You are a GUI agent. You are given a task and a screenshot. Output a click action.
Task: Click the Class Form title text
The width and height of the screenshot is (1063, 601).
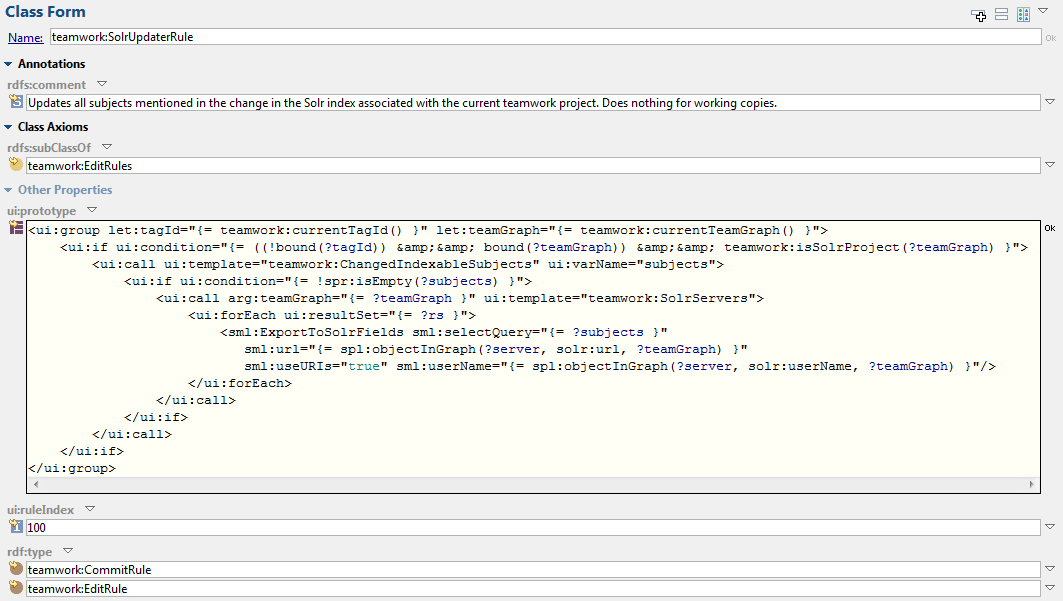click(45, 12)
